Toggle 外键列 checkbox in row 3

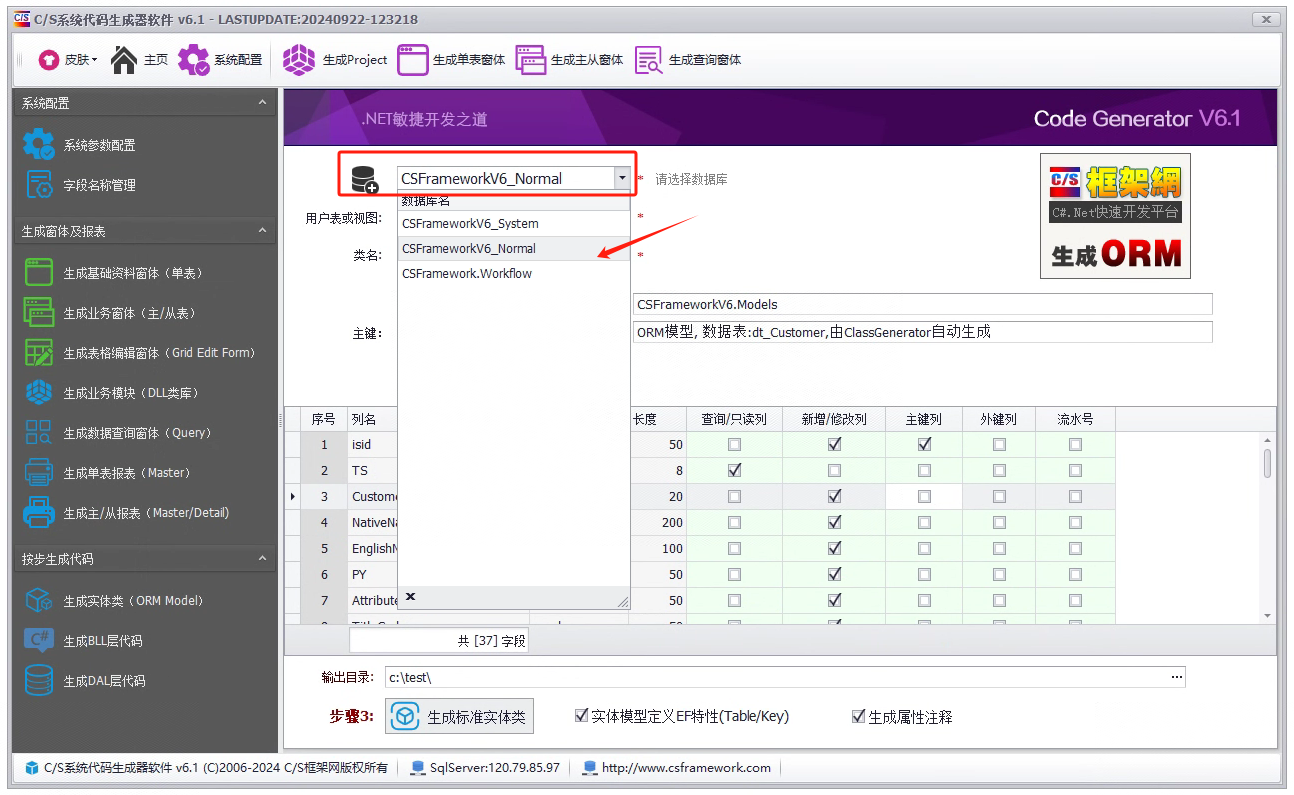pos(999,496)
